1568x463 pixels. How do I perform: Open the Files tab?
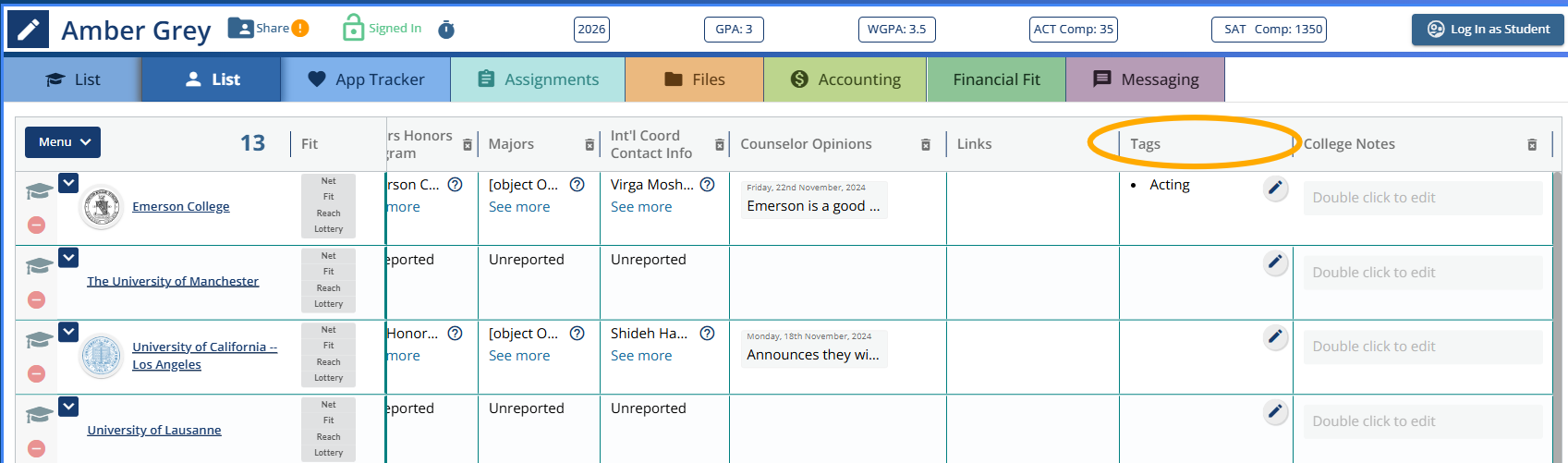coord(695,79)
